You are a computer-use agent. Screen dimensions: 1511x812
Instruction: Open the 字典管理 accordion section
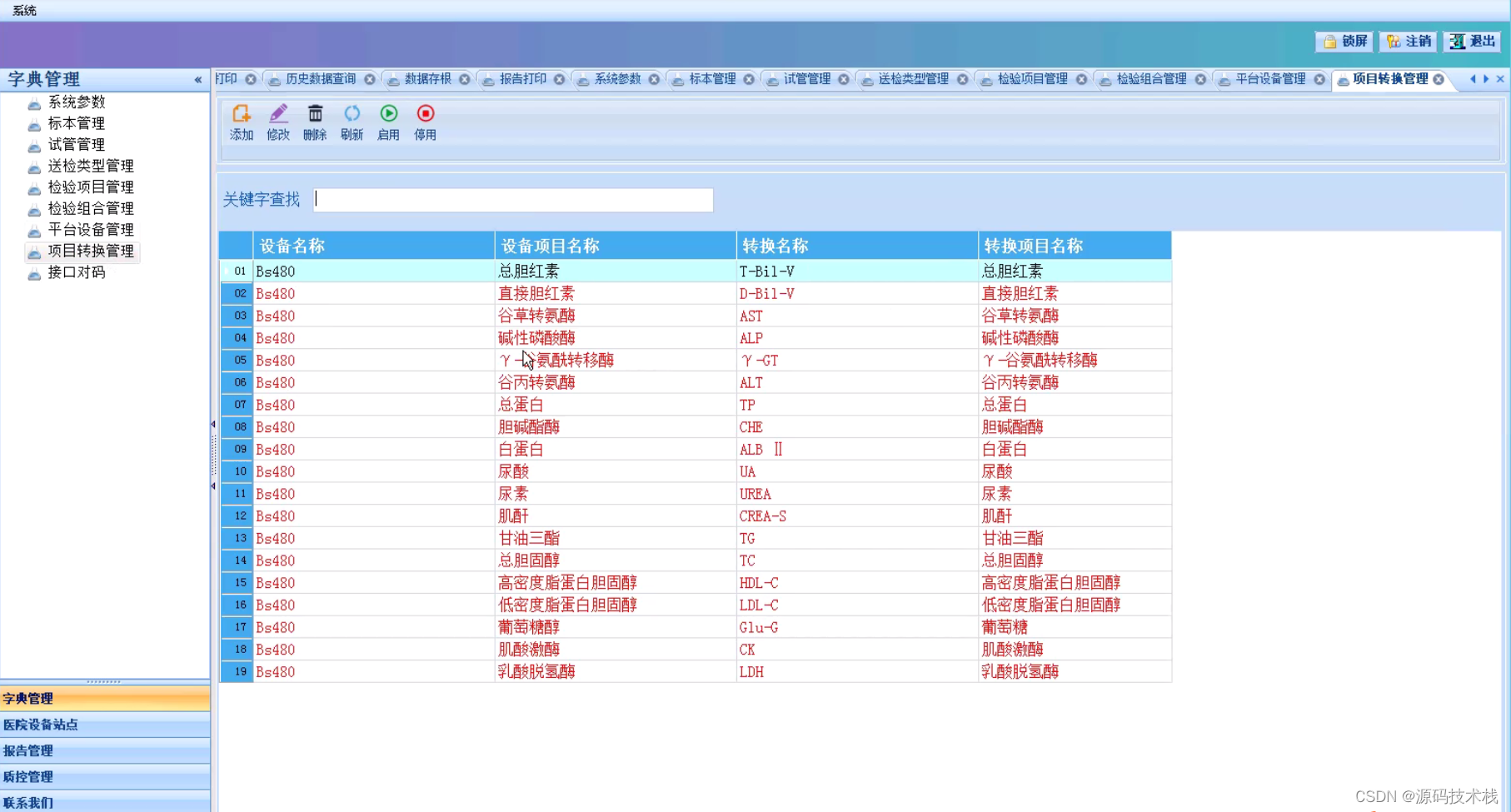(x=105, y=699)
